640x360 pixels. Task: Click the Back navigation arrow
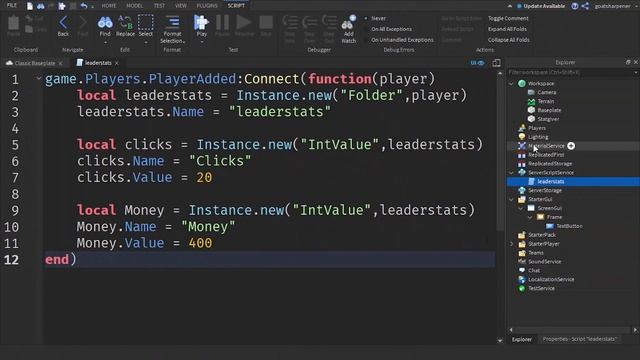coord(63,22)
